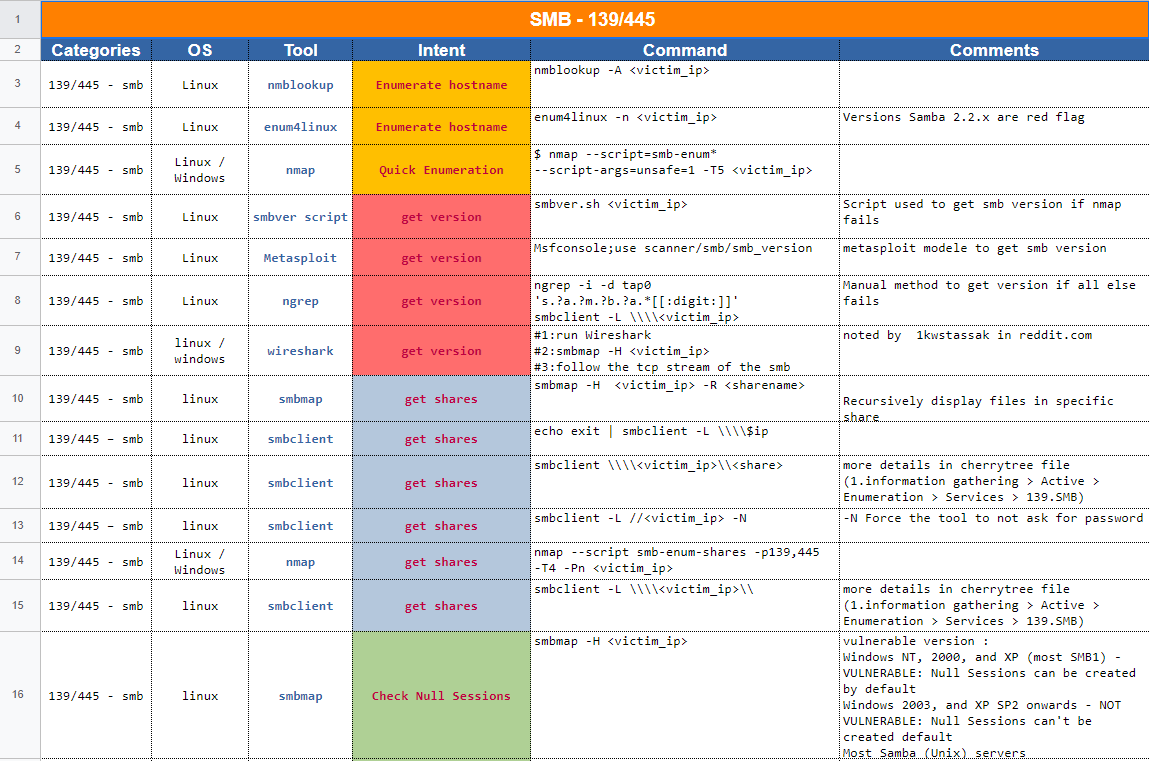Select the green 'Check Null Sessions' cell
Image resolution: width=1149 pixels, height=761 pixels.
pyautogui.click(x=441, y=696)
